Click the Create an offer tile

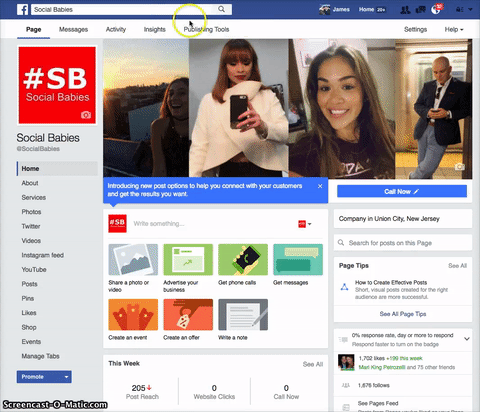[x=188, y=314]
